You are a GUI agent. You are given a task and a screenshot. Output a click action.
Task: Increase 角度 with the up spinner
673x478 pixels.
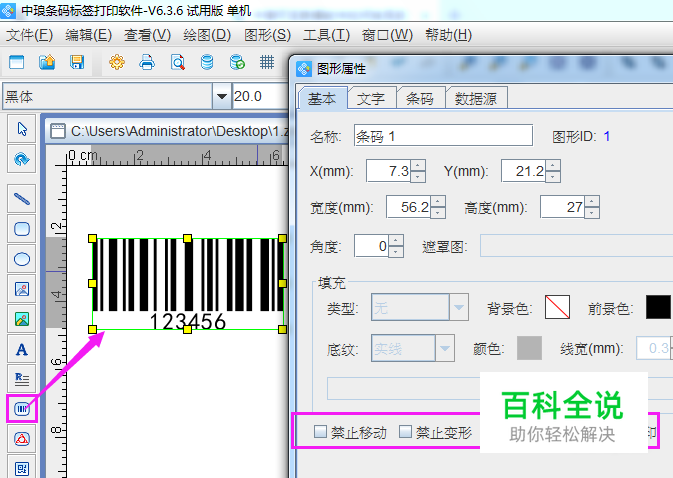tap(396, 240)
